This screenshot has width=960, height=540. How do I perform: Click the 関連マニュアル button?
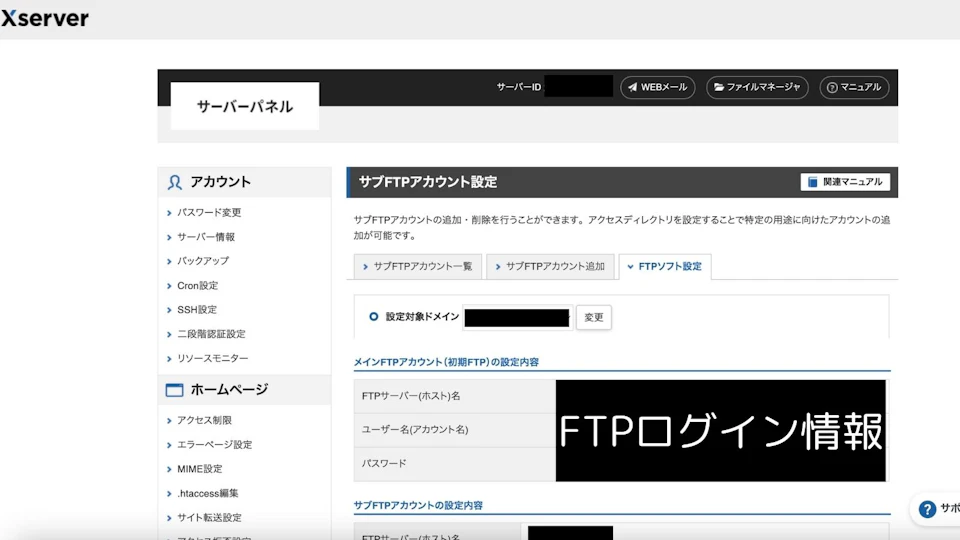(x=845, y=182)
